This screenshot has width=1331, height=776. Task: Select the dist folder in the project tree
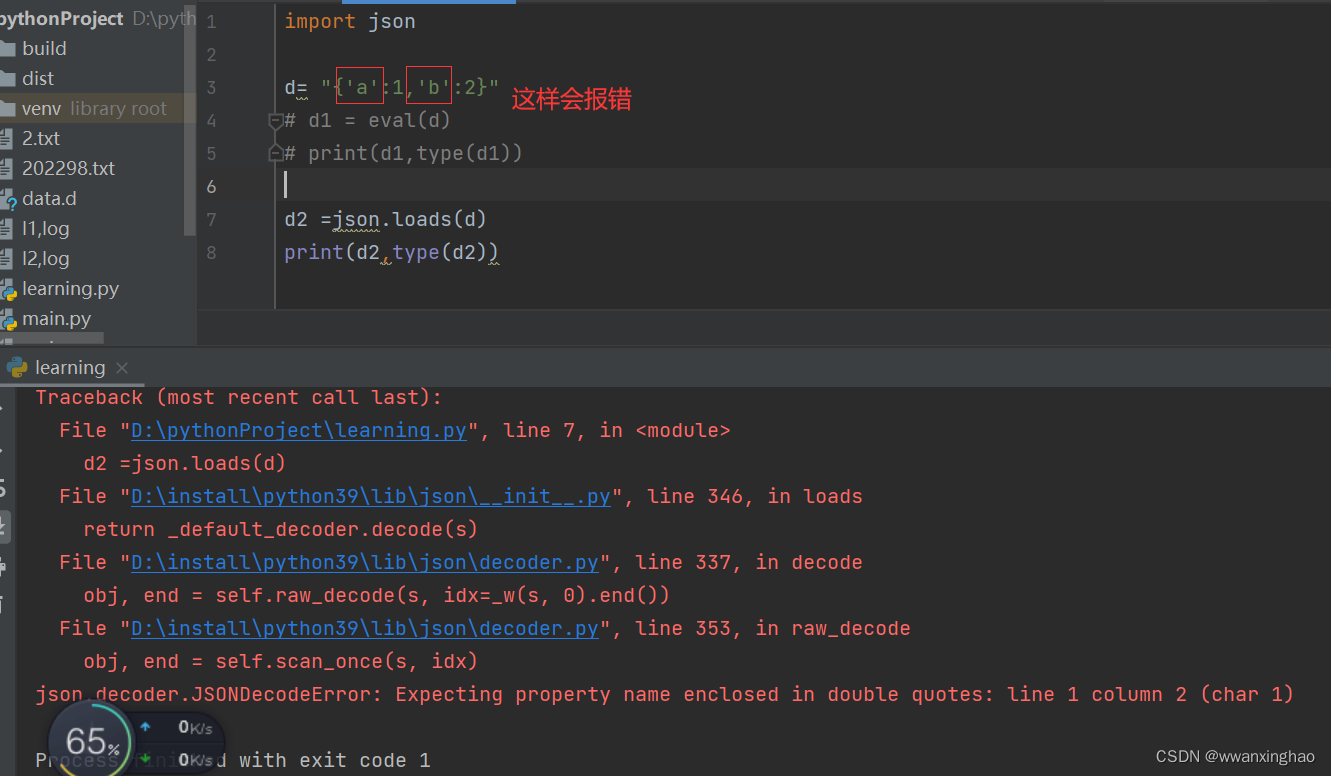[x=38, y=78]
